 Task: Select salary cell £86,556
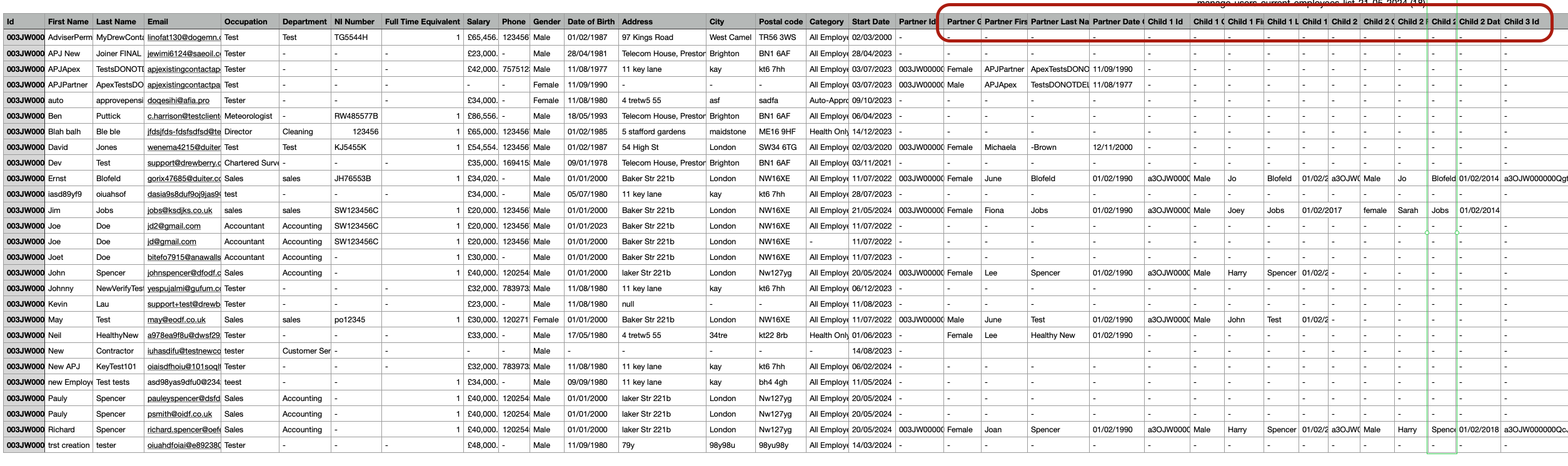[483, 116]
